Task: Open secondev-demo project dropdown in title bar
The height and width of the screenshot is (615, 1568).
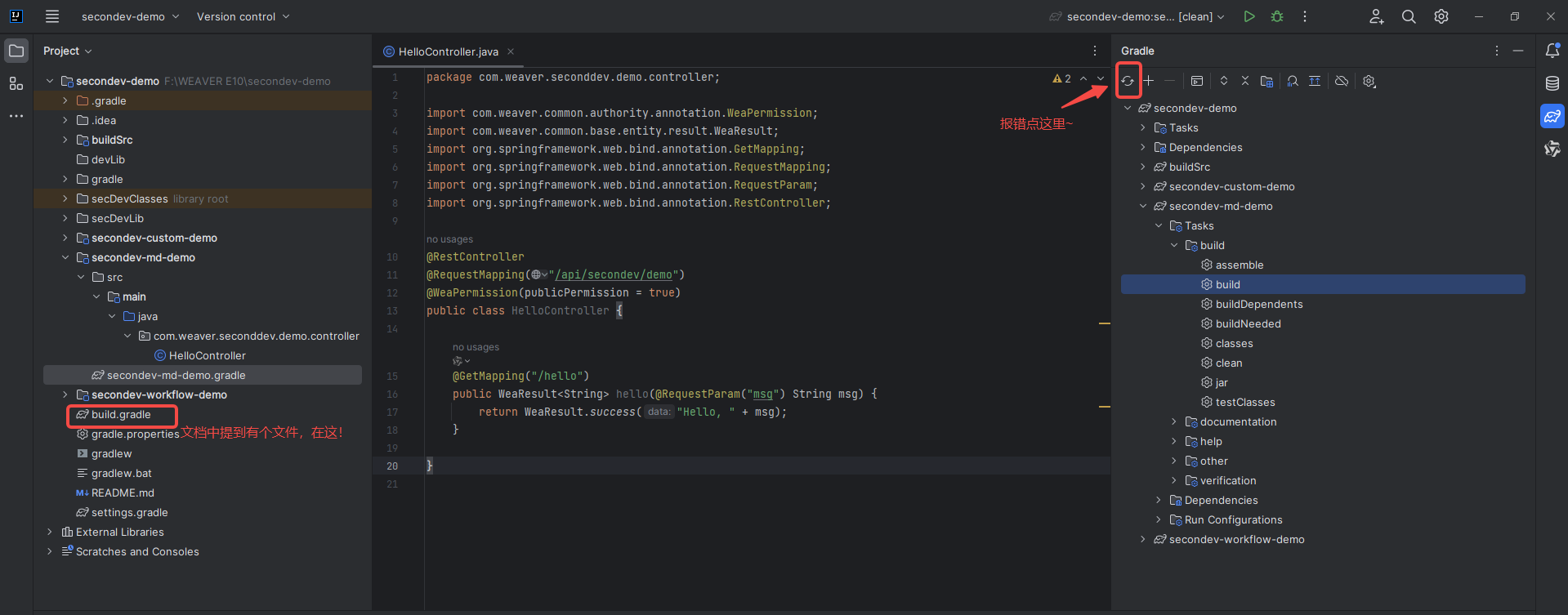Action: click(x=130, y=16)
